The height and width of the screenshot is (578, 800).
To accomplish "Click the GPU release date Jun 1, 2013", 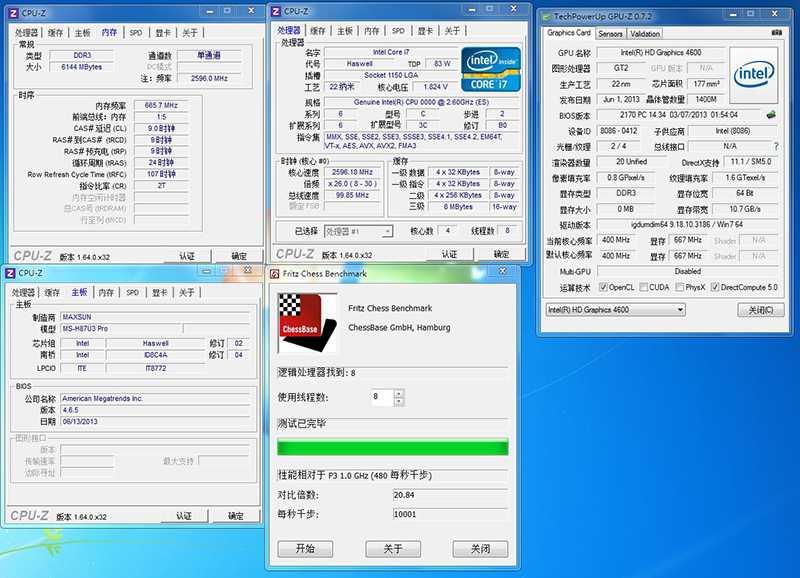I will [x=620, y=99].
